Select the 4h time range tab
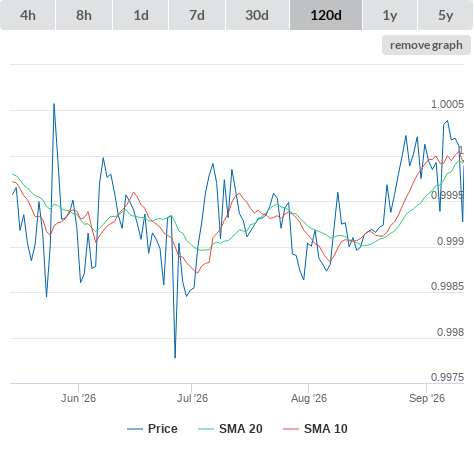This screenshot has width=474, height=455. coord(28,15)
